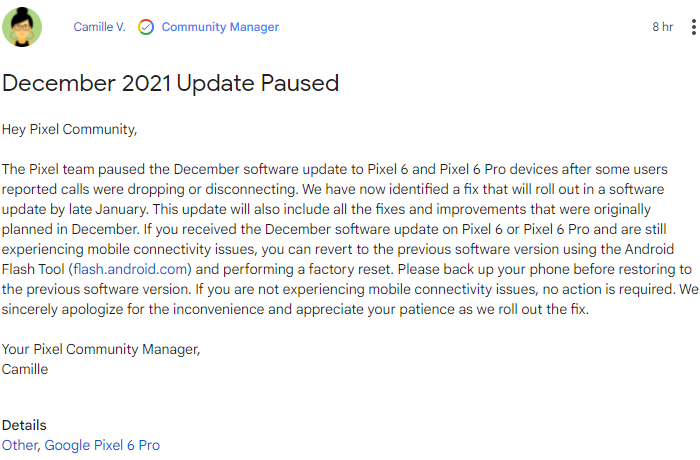
Task: Open the Google Pixel 6 Pro link
Action: coord(102,445)
